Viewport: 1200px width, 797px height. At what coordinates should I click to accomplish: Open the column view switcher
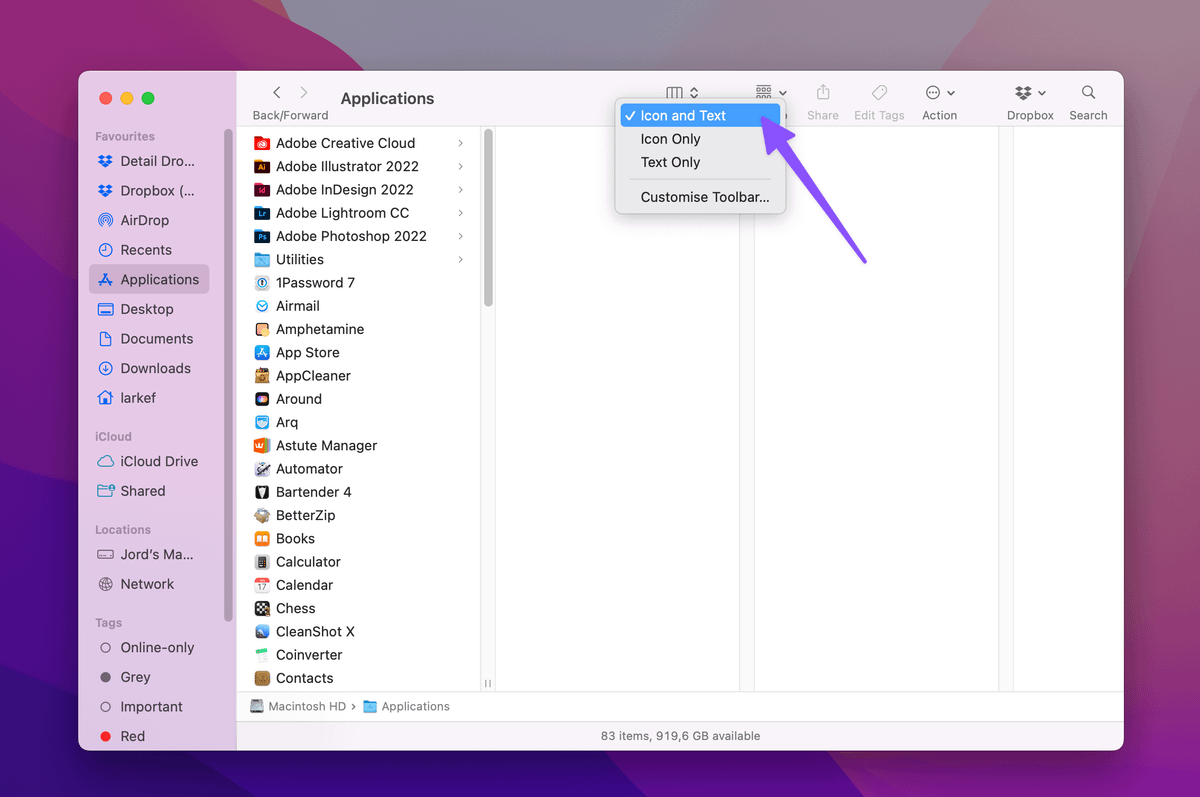click(x=682, y=93)
